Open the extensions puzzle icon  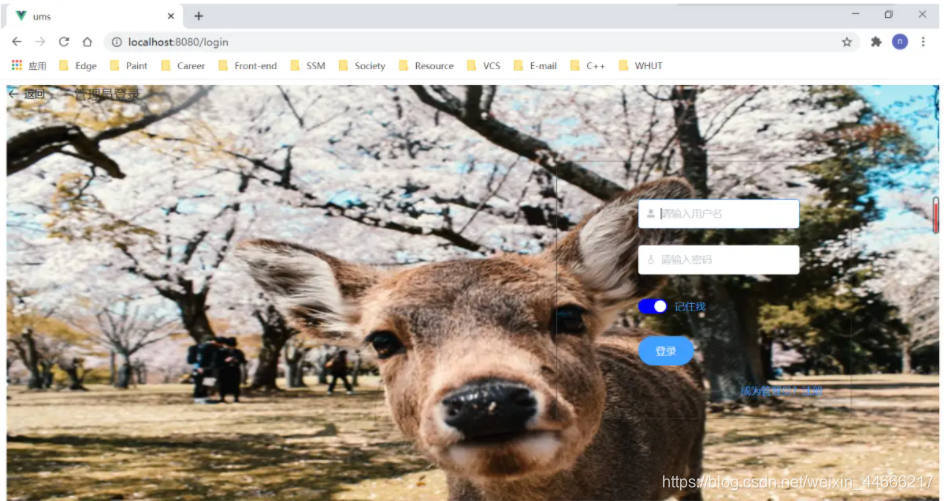876,42
